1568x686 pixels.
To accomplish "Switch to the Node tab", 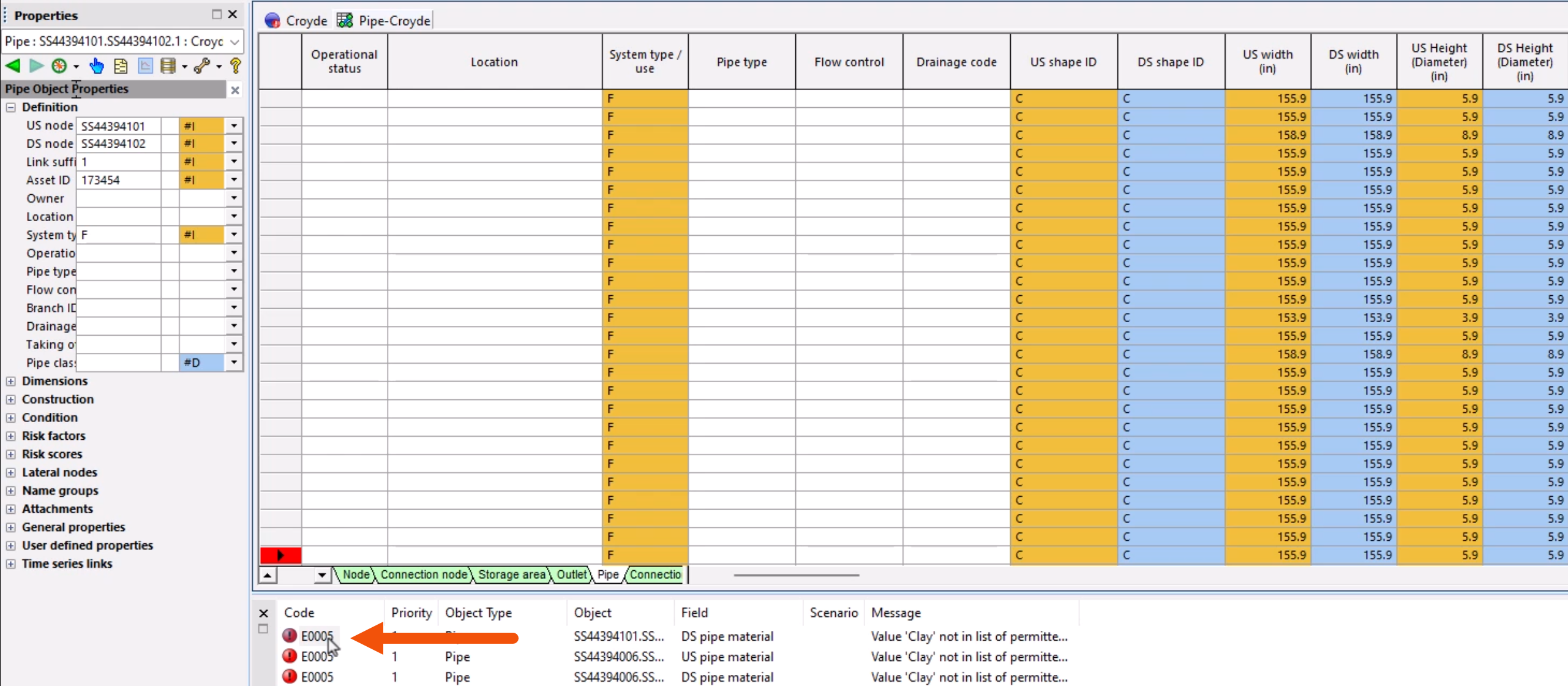I will point(356,575).
